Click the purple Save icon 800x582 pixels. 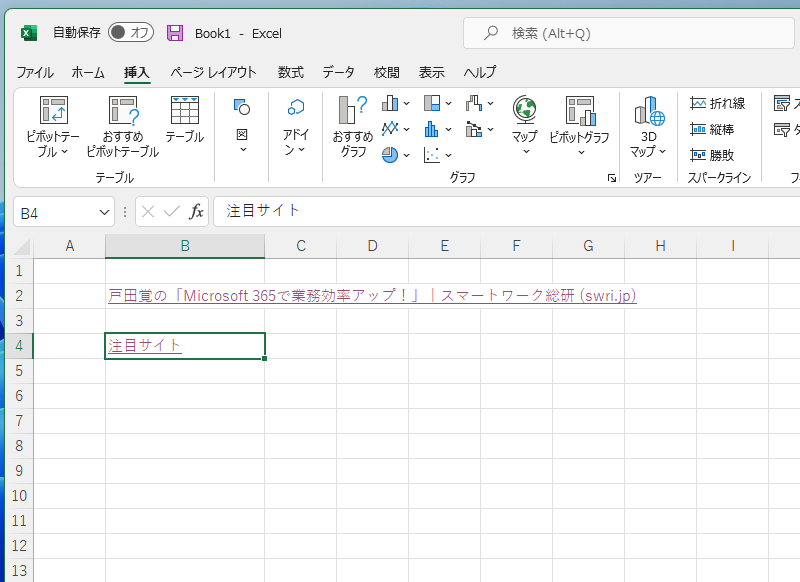tap(174, 33)
